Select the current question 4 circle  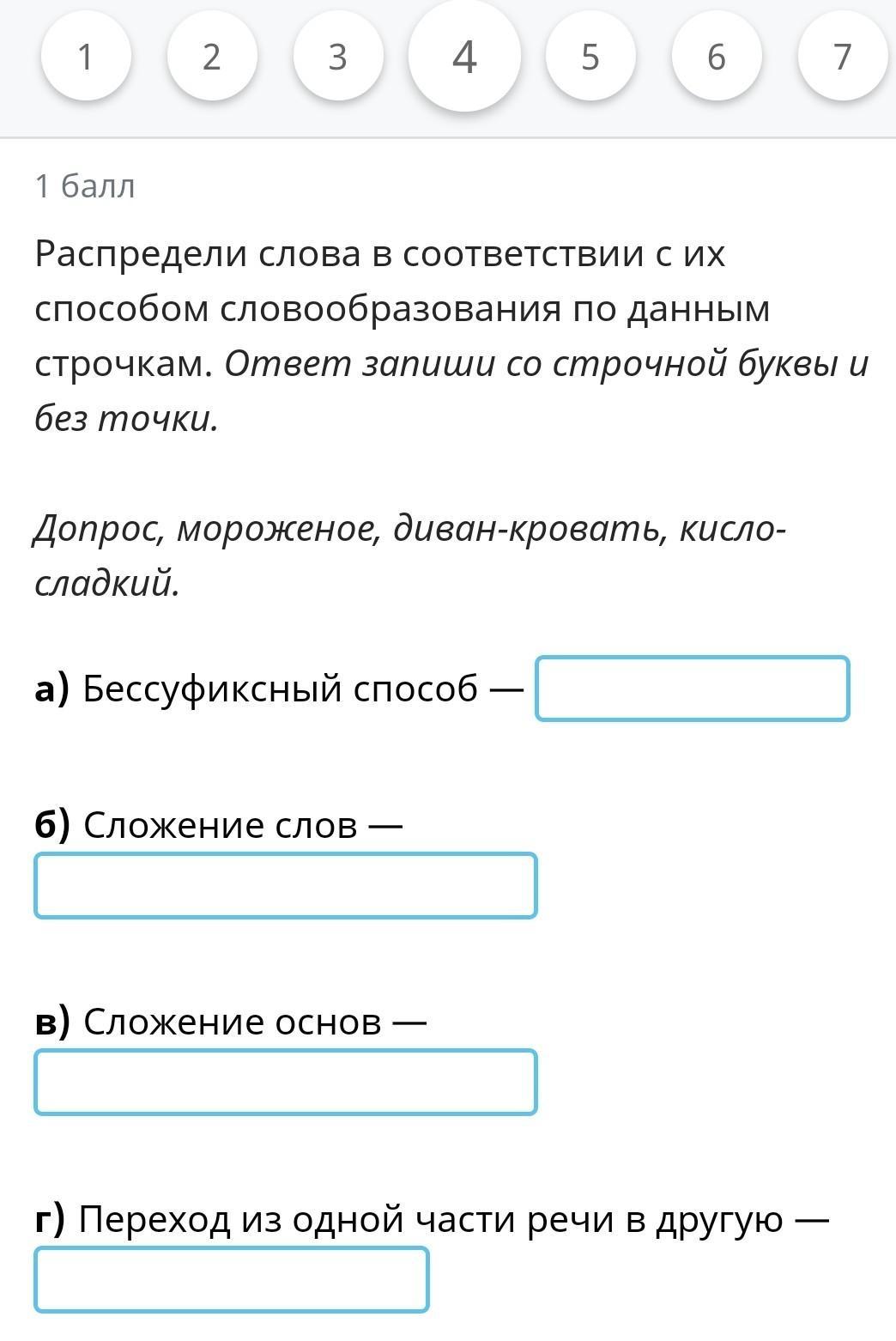(464, 57)
